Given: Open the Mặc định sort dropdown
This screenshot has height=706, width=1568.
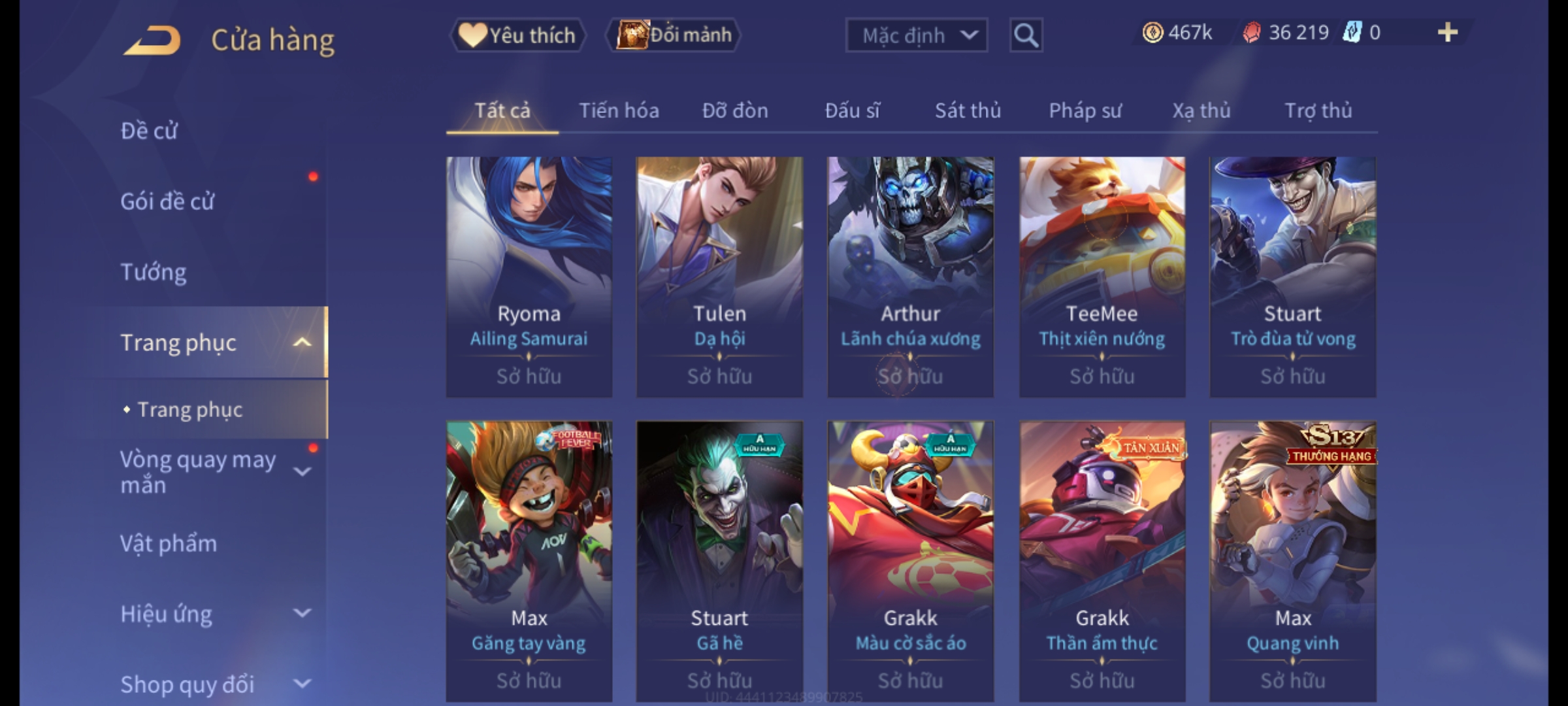Looking at the screenshot, I should [x=917, y=35].
